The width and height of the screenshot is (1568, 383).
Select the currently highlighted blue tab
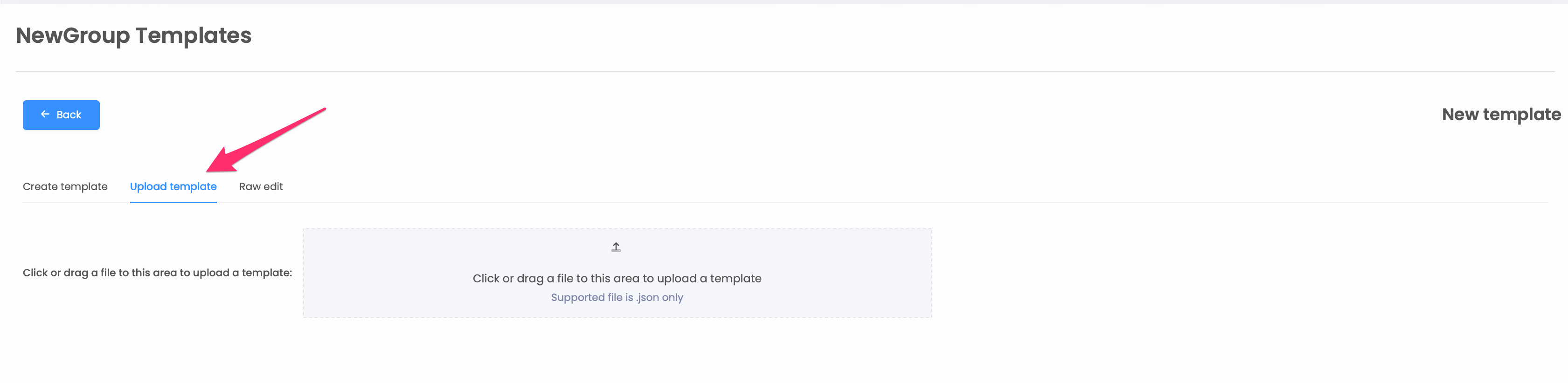coord(173,187)
